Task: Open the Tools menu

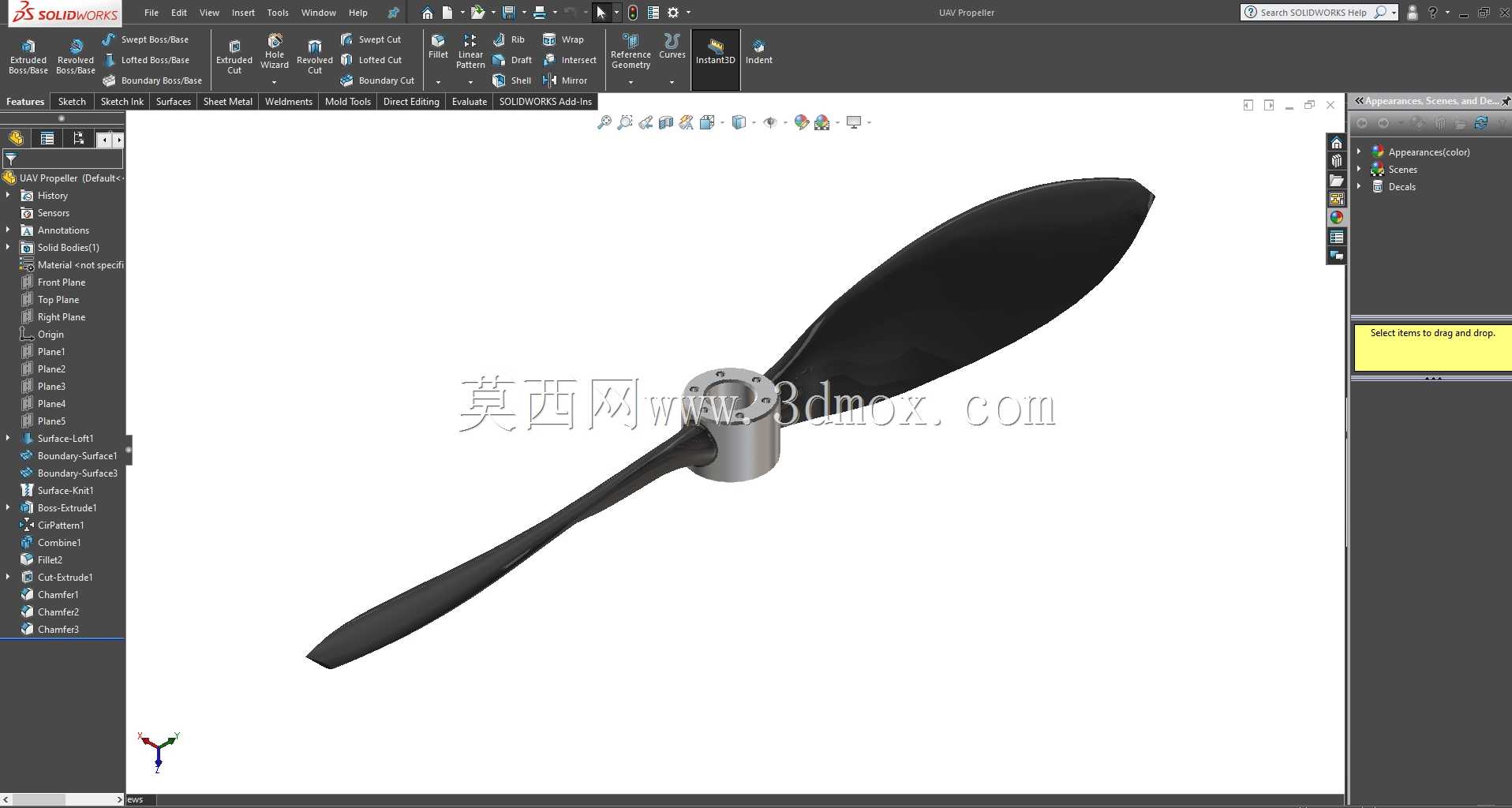Action: 278,13
